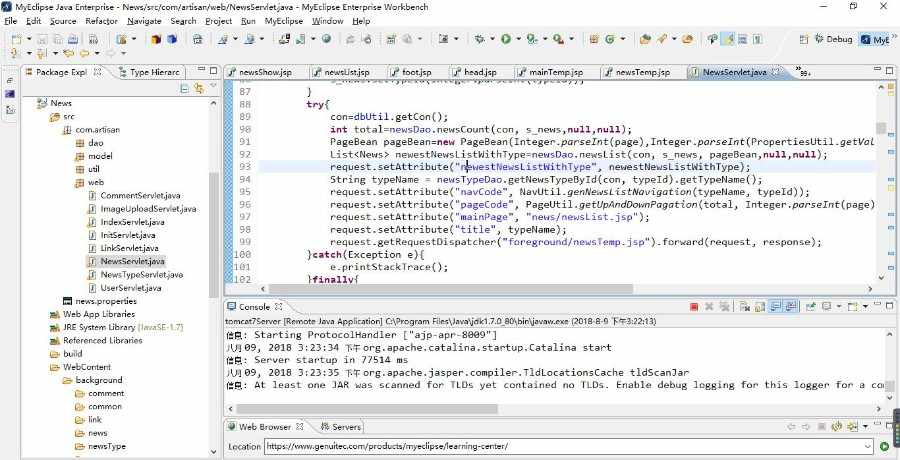Switch to the MyEclipse perspective button
The height and width of the screenshot is (460, 900).
(x=874, y=40)
